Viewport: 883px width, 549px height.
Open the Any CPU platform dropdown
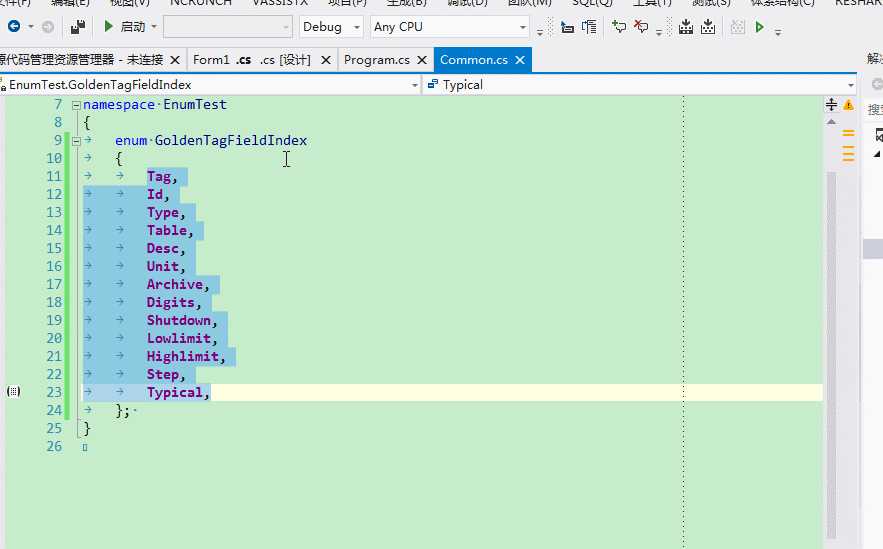coord(450,26)
